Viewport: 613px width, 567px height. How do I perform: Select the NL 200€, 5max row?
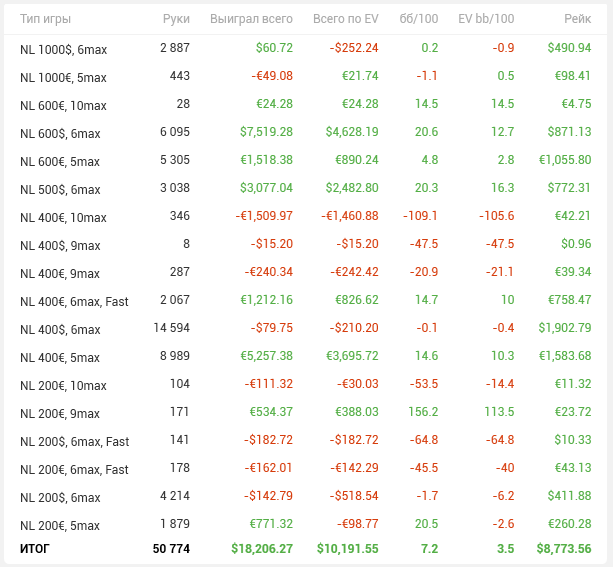(306, 525)
